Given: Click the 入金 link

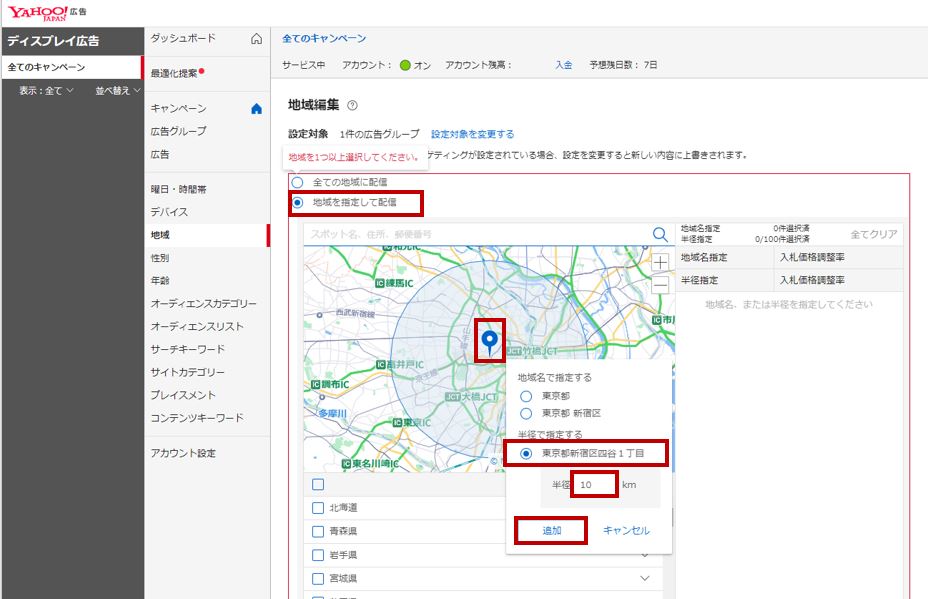Looking at the screenshot, I should tap(563, 65).
